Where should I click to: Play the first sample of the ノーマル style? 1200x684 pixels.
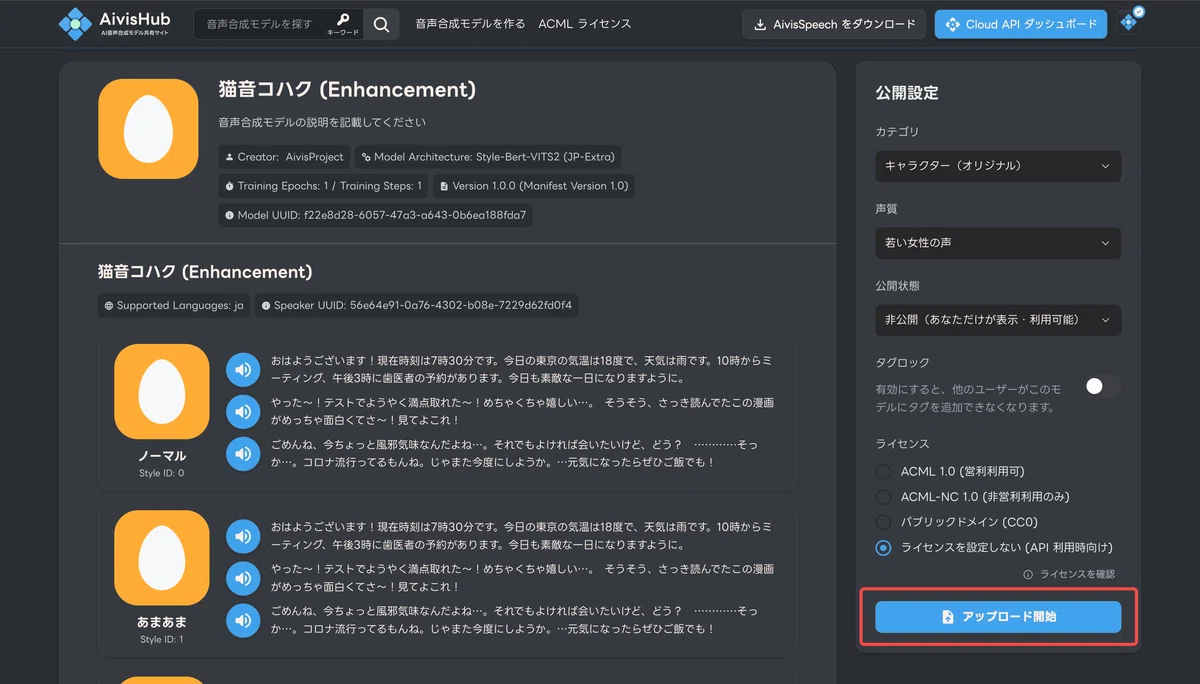[x=243, y=370]
